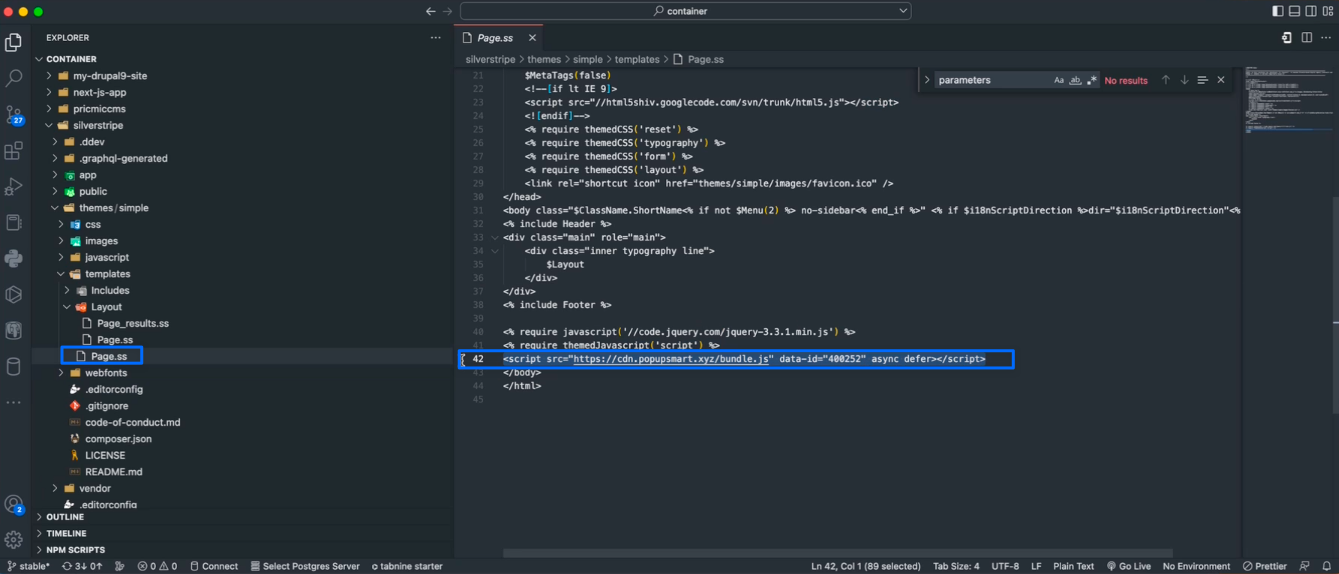Expand the TIMELINE section
This screenshot has width=1339, height=574.
click(x=66, y=533)
